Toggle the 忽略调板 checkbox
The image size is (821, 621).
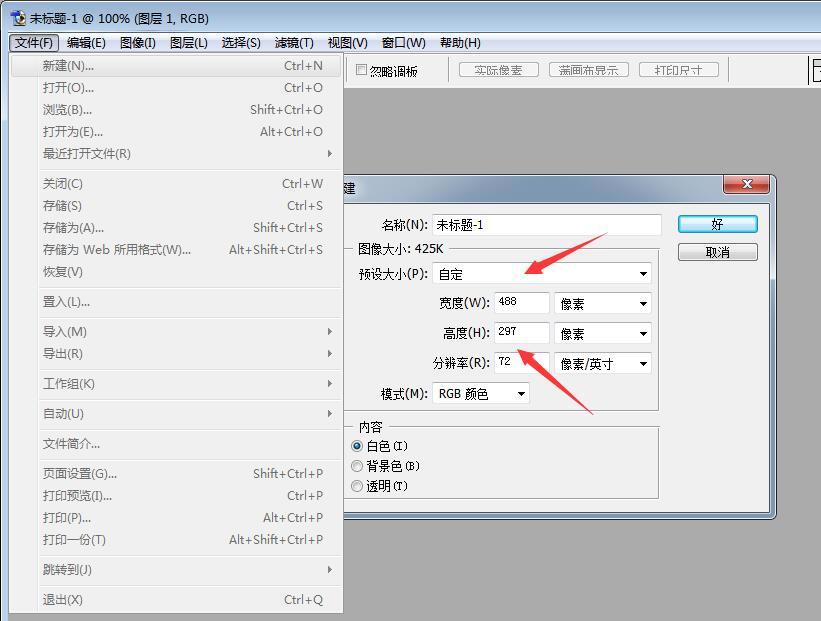click(361, 70)
